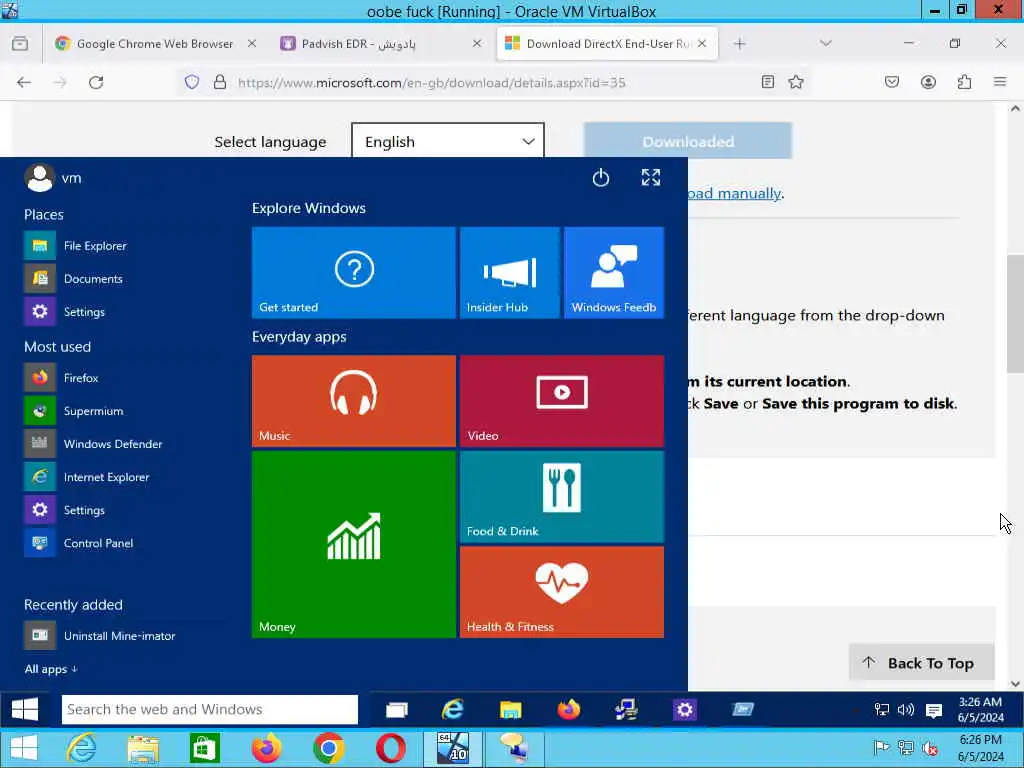Open the Firefox account icon

(928, 82)
